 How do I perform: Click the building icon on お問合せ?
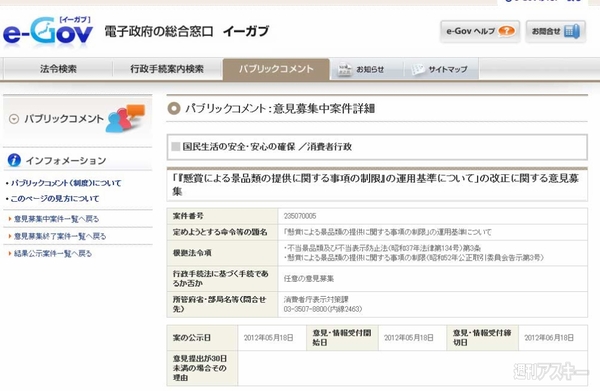pyautogui.click(x=572, y=31)
